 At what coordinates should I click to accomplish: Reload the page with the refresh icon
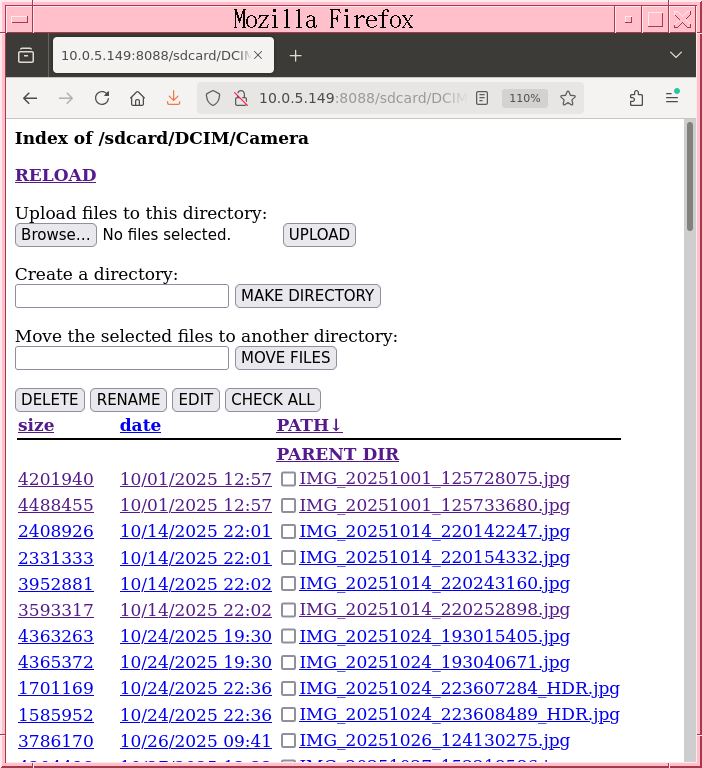click(x=102, y=98)
